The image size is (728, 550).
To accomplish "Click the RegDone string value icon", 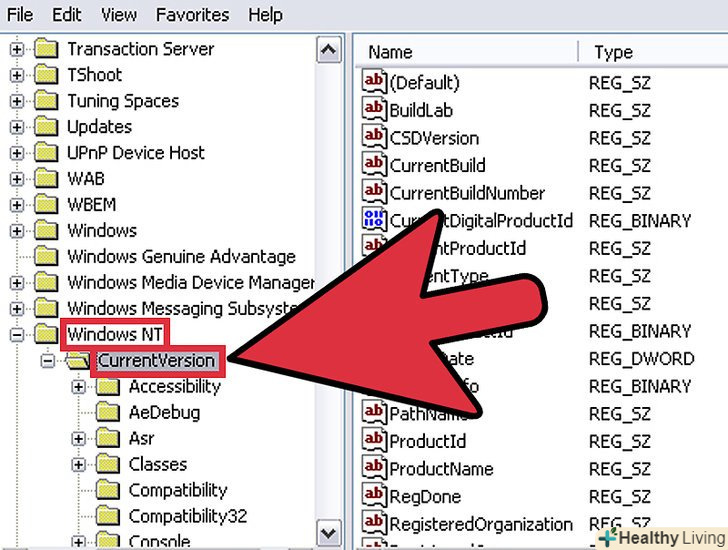I will click(374, 496).
